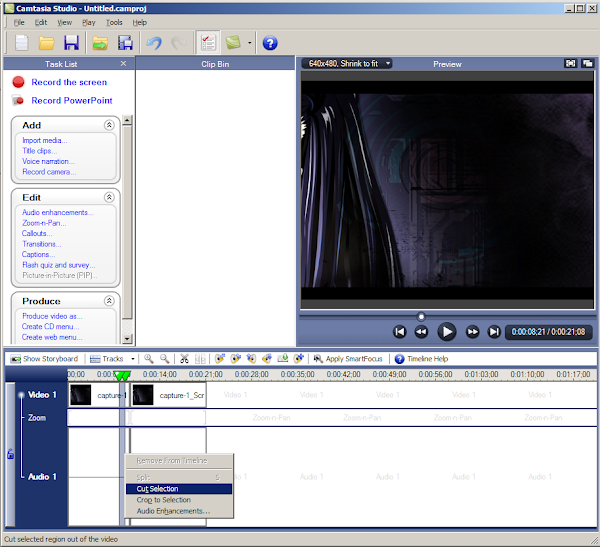Zoom in timeline with magnifier plus icon
Image resolution: width=600 pixels, height=547 pixels.
(149, 358)
